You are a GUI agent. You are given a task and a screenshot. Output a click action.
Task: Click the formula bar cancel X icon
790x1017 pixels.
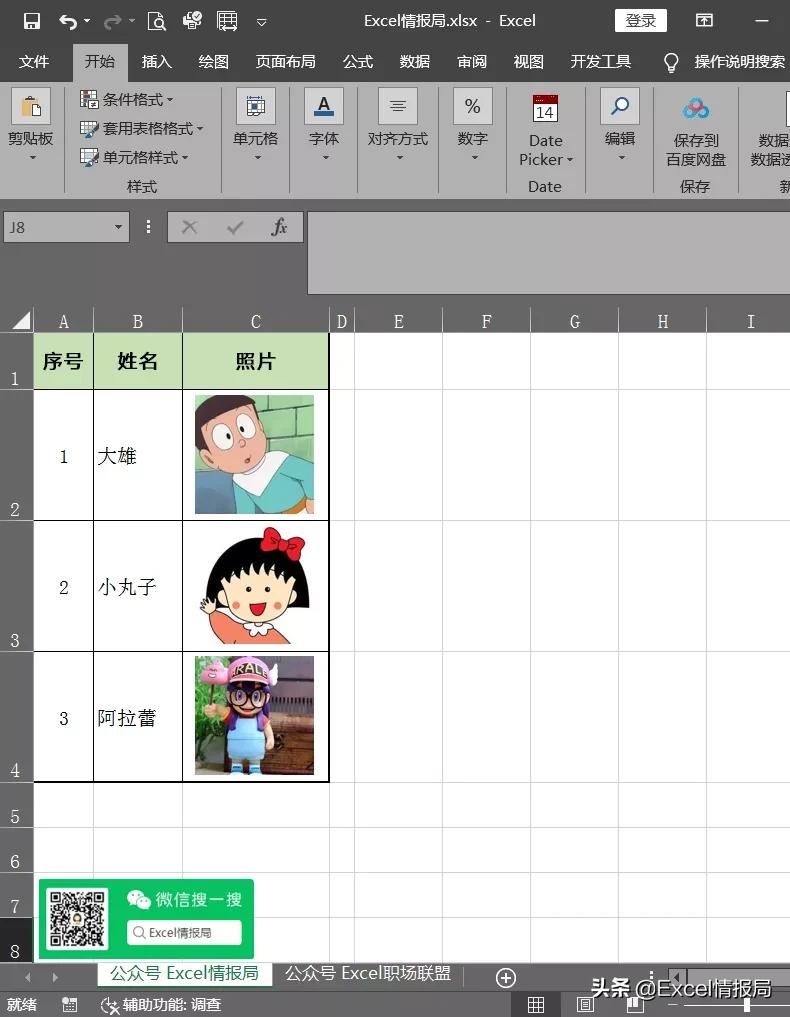click(x=189, y=227)
